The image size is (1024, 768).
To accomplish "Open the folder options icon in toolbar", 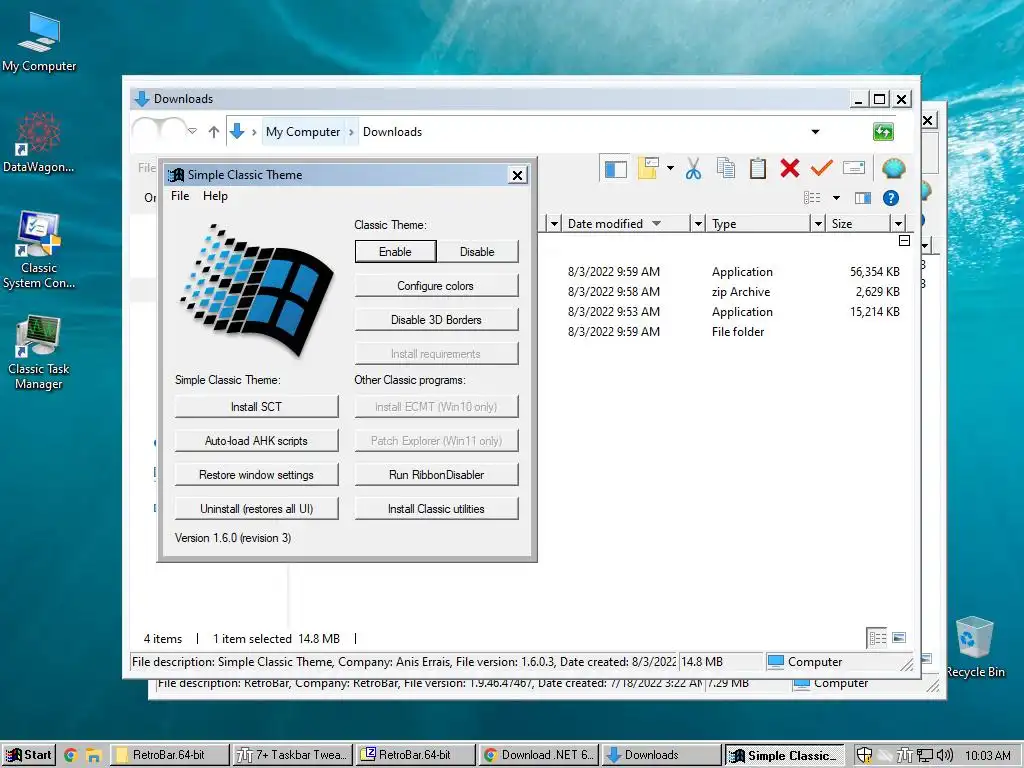I will pyautogui.click(x=648, y=168).
